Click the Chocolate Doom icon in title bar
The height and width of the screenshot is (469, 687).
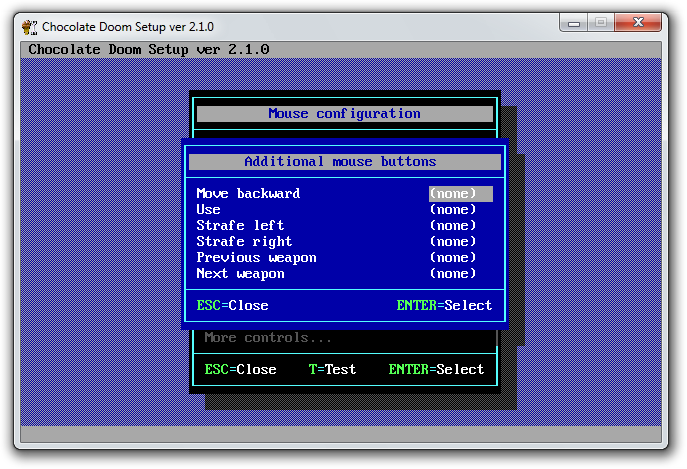pyautogui.click(x=30, y=25)
